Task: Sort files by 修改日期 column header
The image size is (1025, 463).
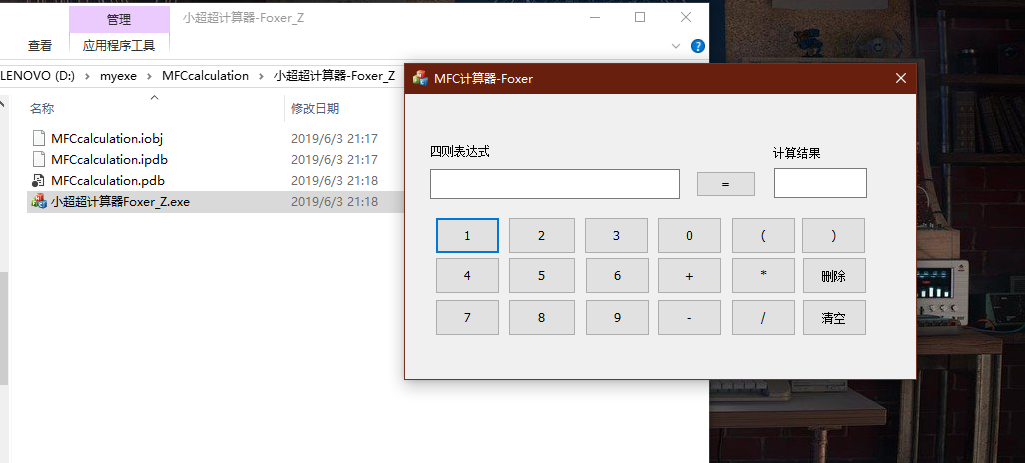Action: (x=315, y=109)
